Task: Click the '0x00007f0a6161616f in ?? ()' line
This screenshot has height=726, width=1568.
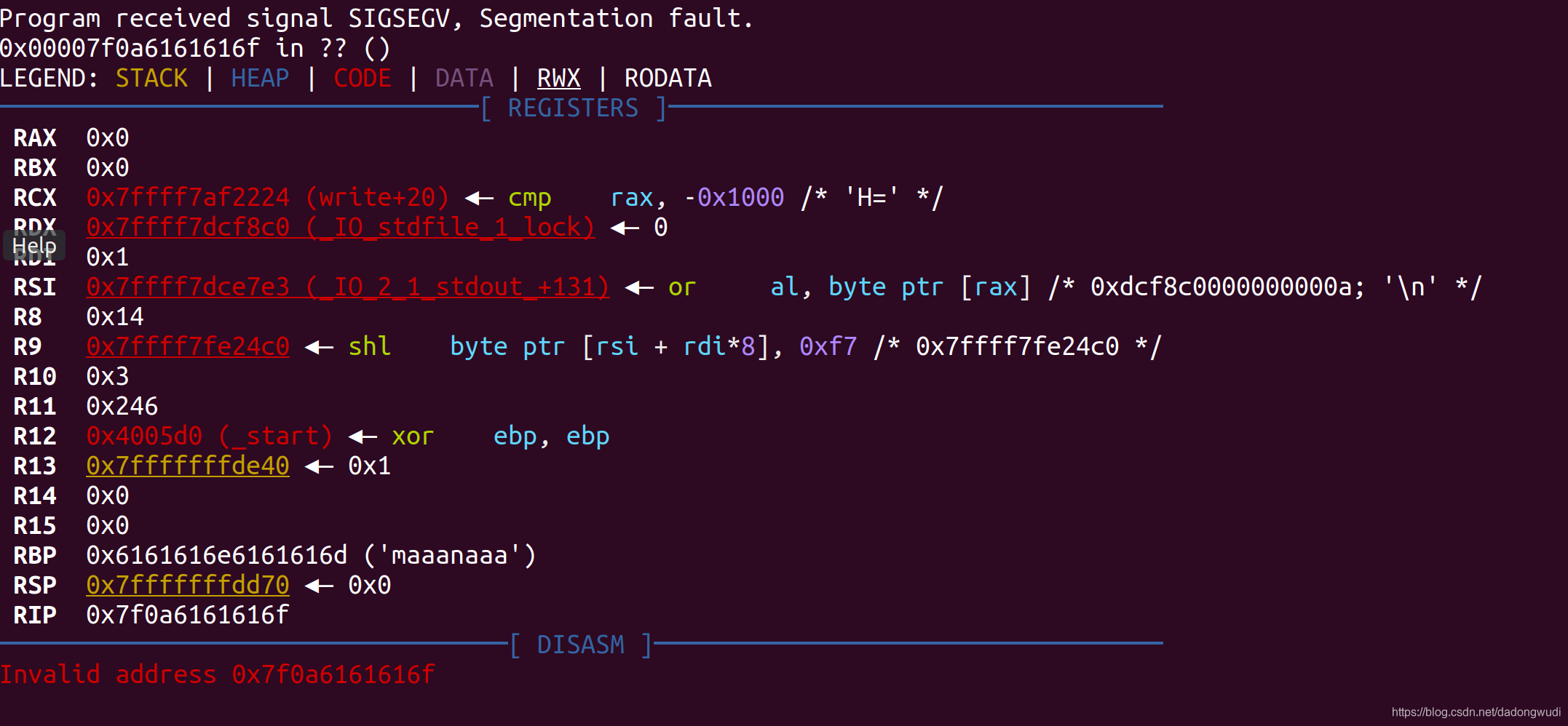Action: (195, 49)
